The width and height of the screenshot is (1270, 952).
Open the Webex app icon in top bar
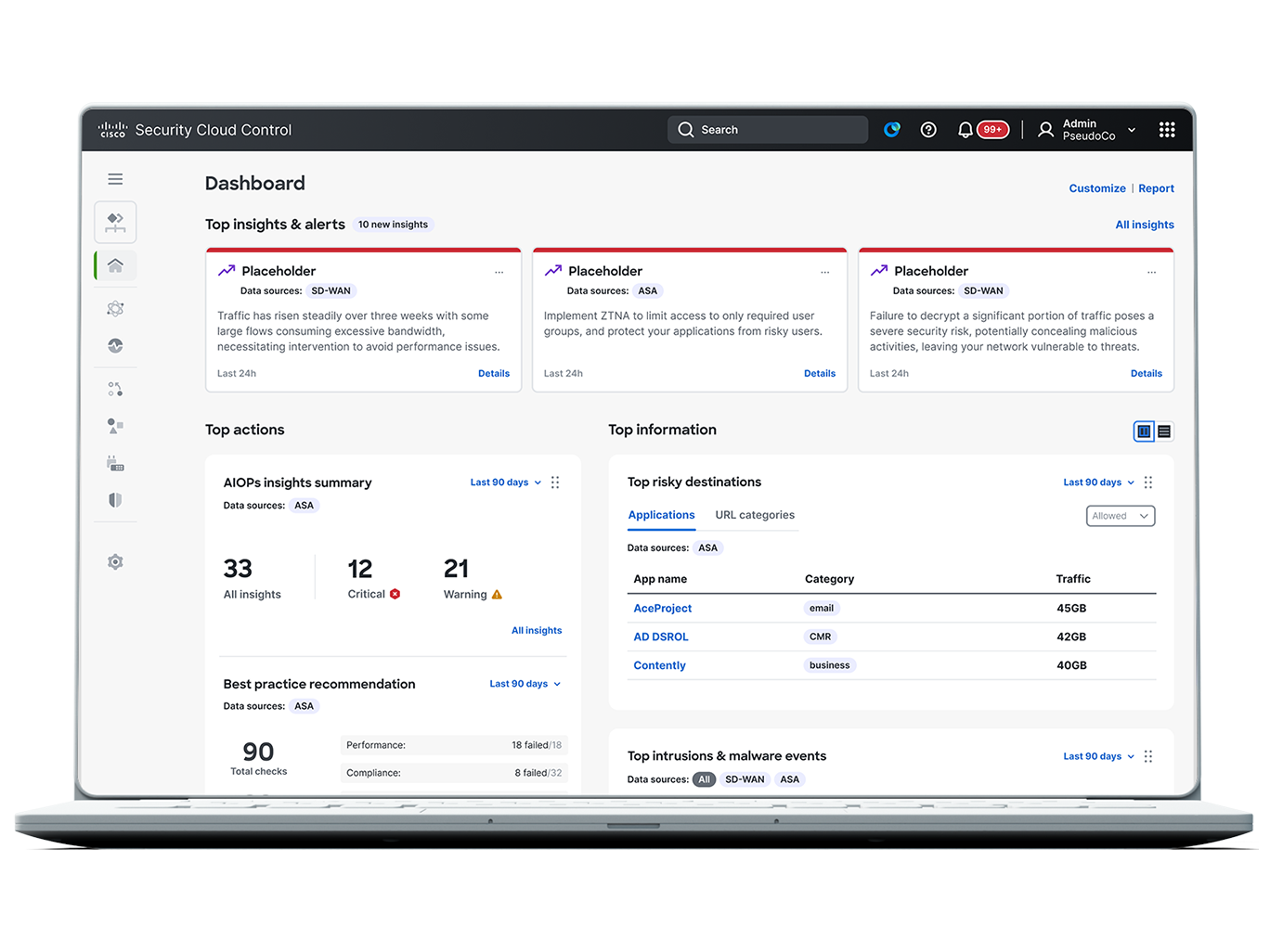click(891, 130)
